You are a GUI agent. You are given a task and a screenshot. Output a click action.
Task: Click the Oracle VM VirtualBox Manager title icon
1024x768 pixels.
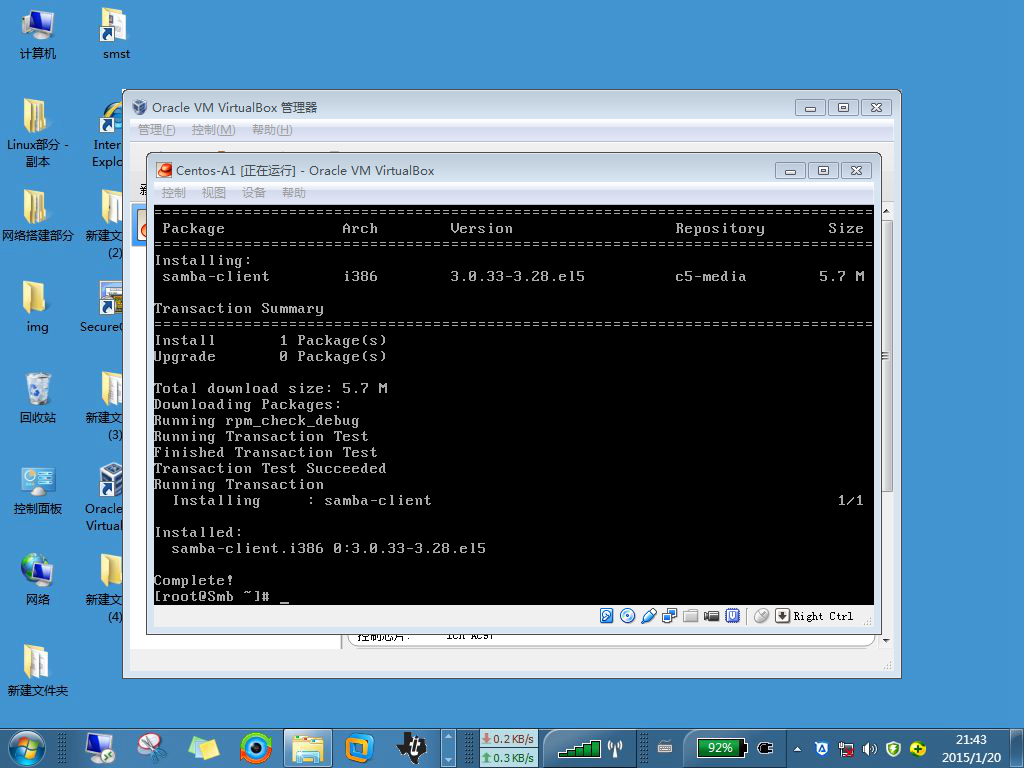pos(139,107)
